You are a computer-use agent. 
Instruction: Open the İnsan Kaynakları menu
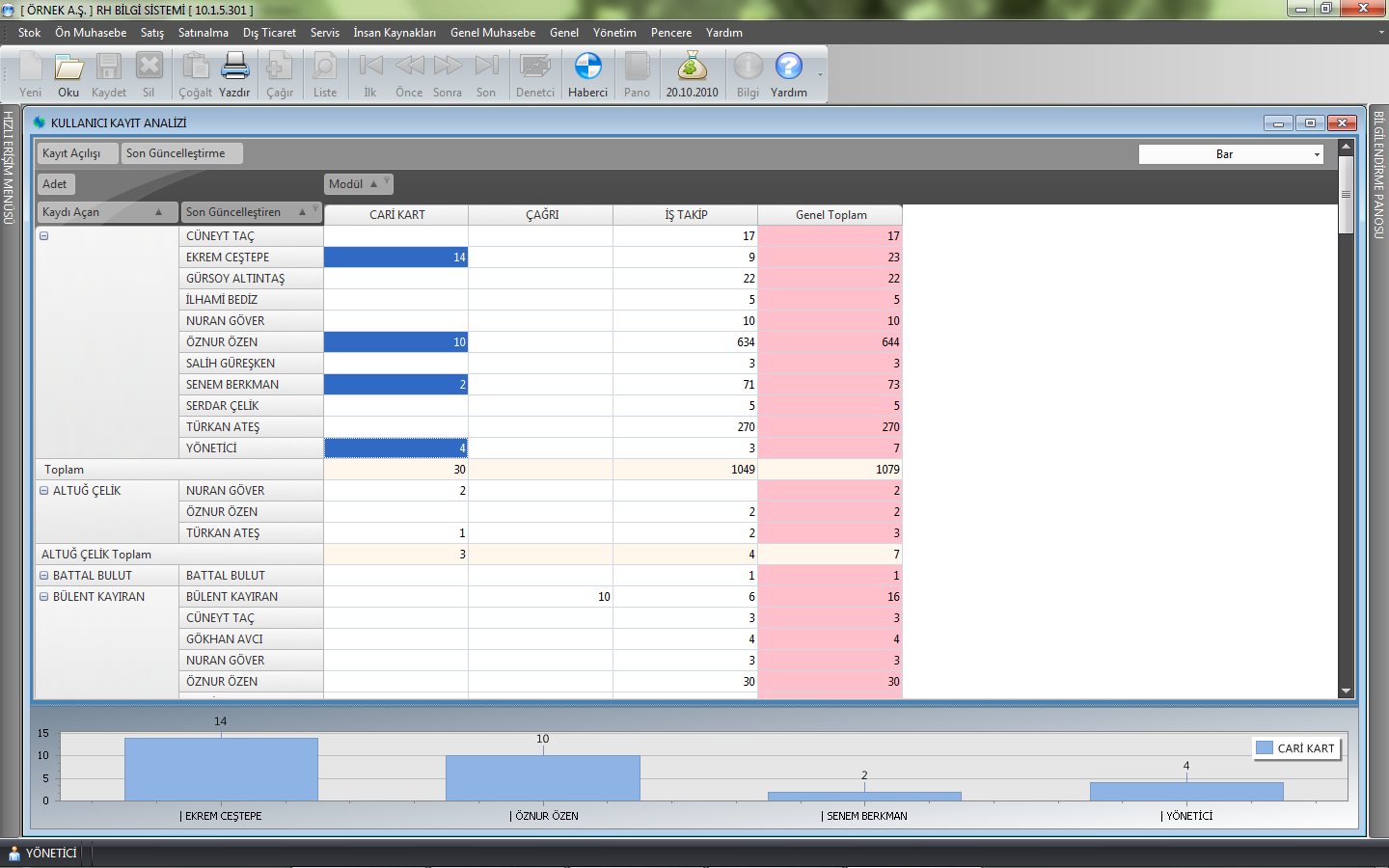tap(394, 33)
